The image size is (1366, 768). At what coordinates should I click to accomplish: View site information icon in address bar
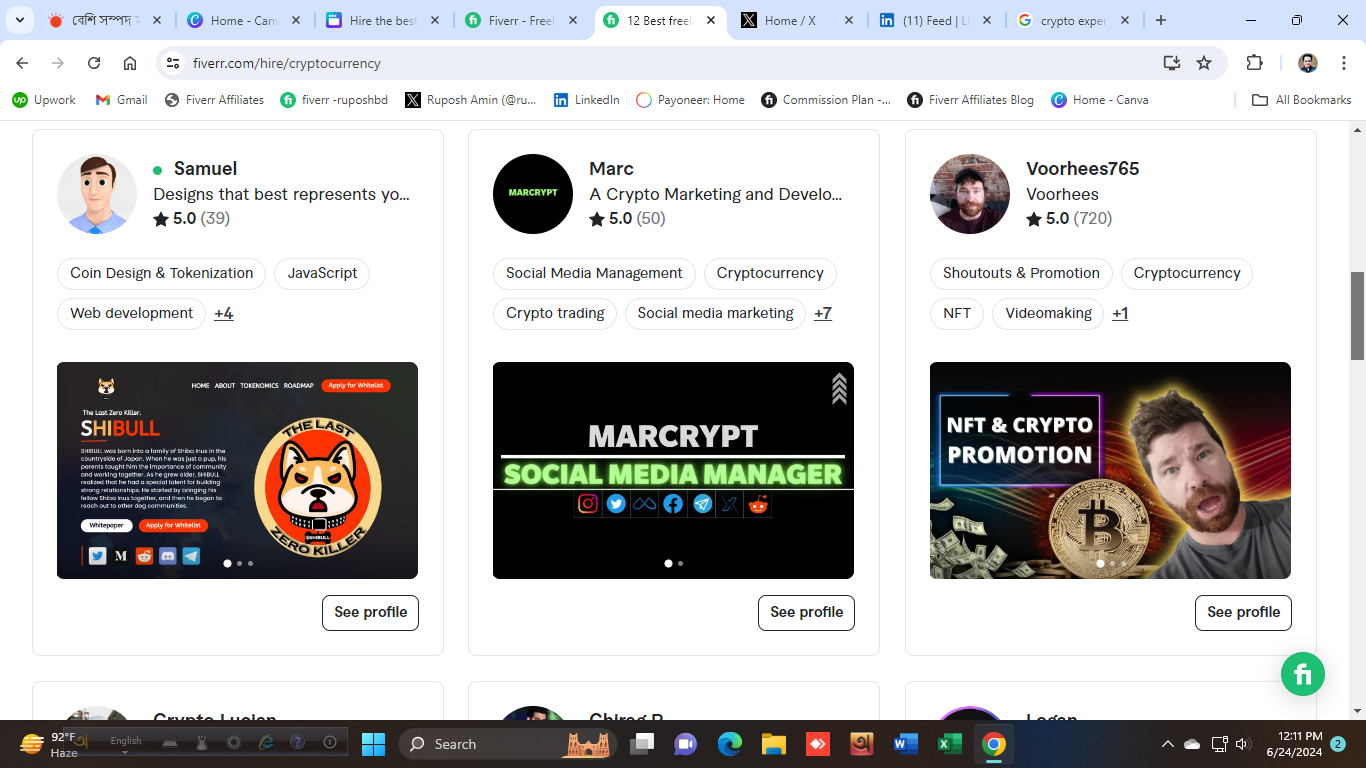click(174, 63)
